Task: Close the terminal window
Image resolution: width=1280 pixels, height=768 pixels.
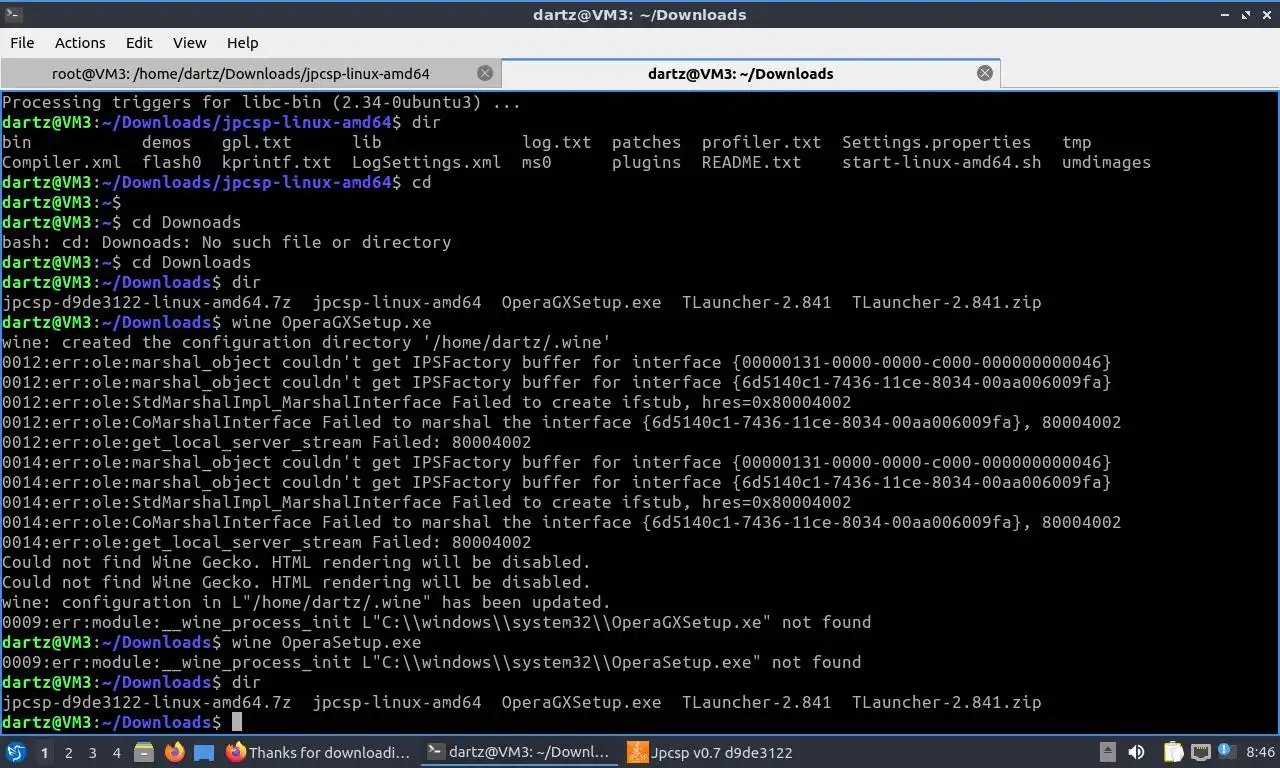Action: point(1266,15)
